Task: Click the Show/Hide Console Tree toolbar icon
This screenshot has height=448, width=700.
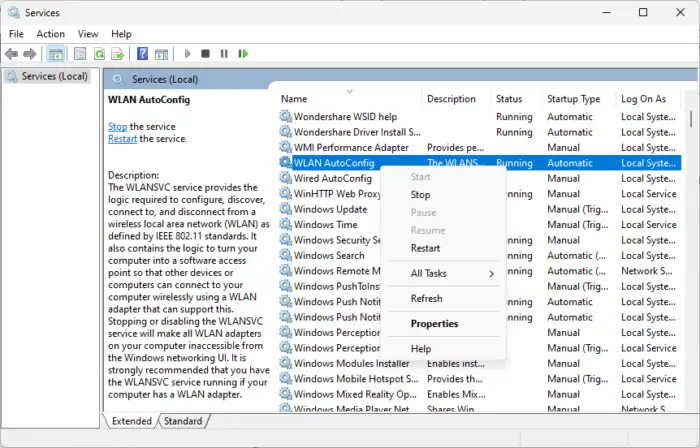Action: tap(55, 54)
